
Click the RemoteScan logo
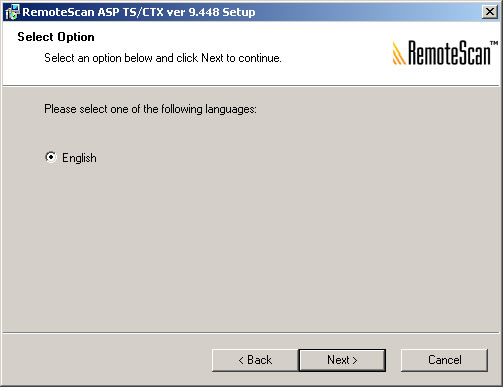[x=445, y=52]
